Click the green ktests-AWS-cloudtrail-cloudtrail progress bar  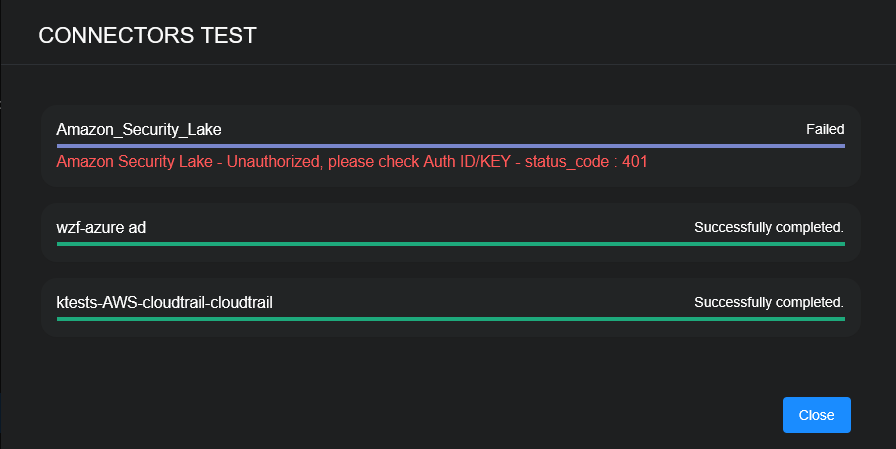[450, 319]
